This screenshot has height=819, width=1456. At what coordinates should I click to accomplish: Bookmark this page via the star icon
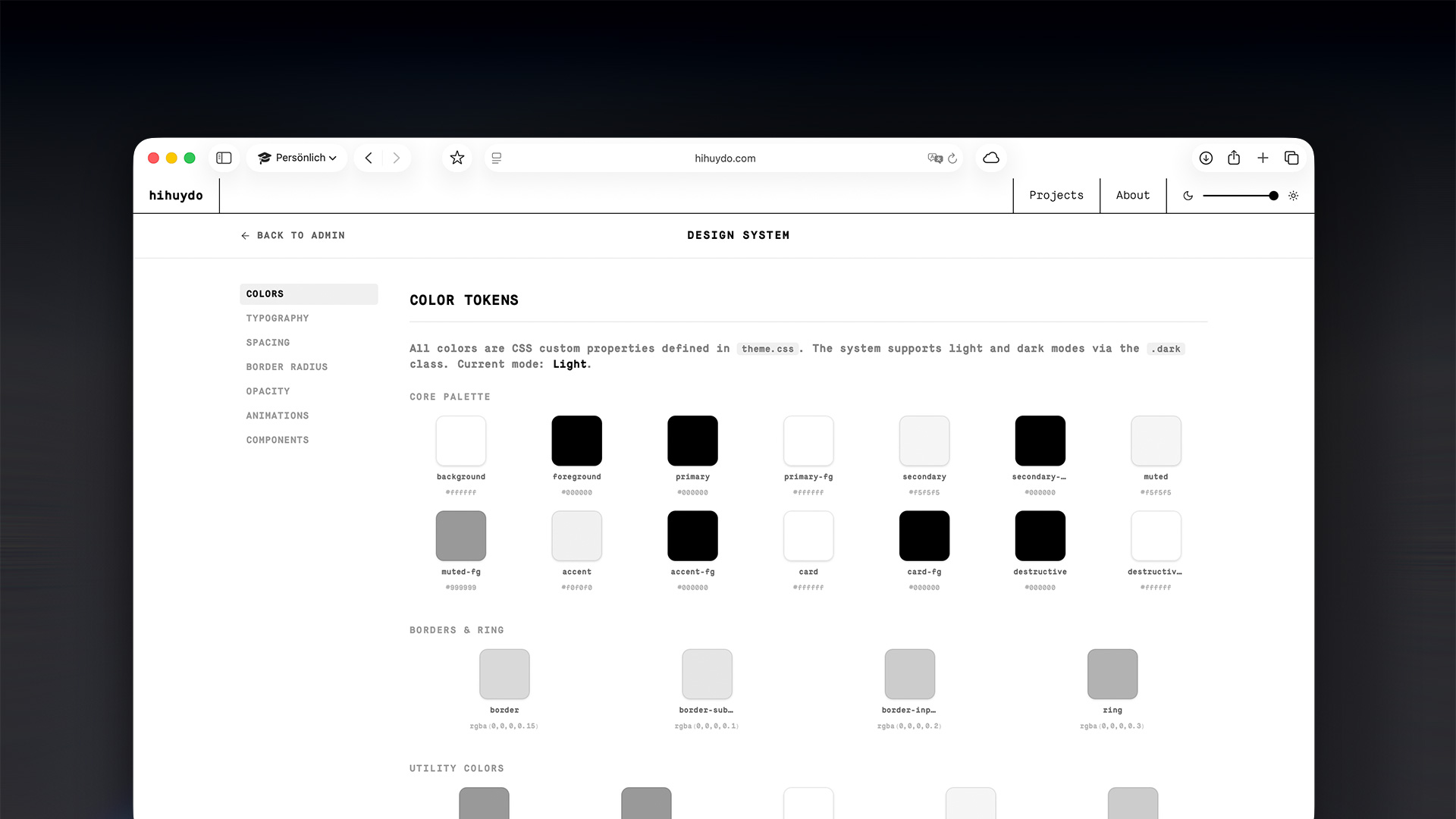[457, 158]
